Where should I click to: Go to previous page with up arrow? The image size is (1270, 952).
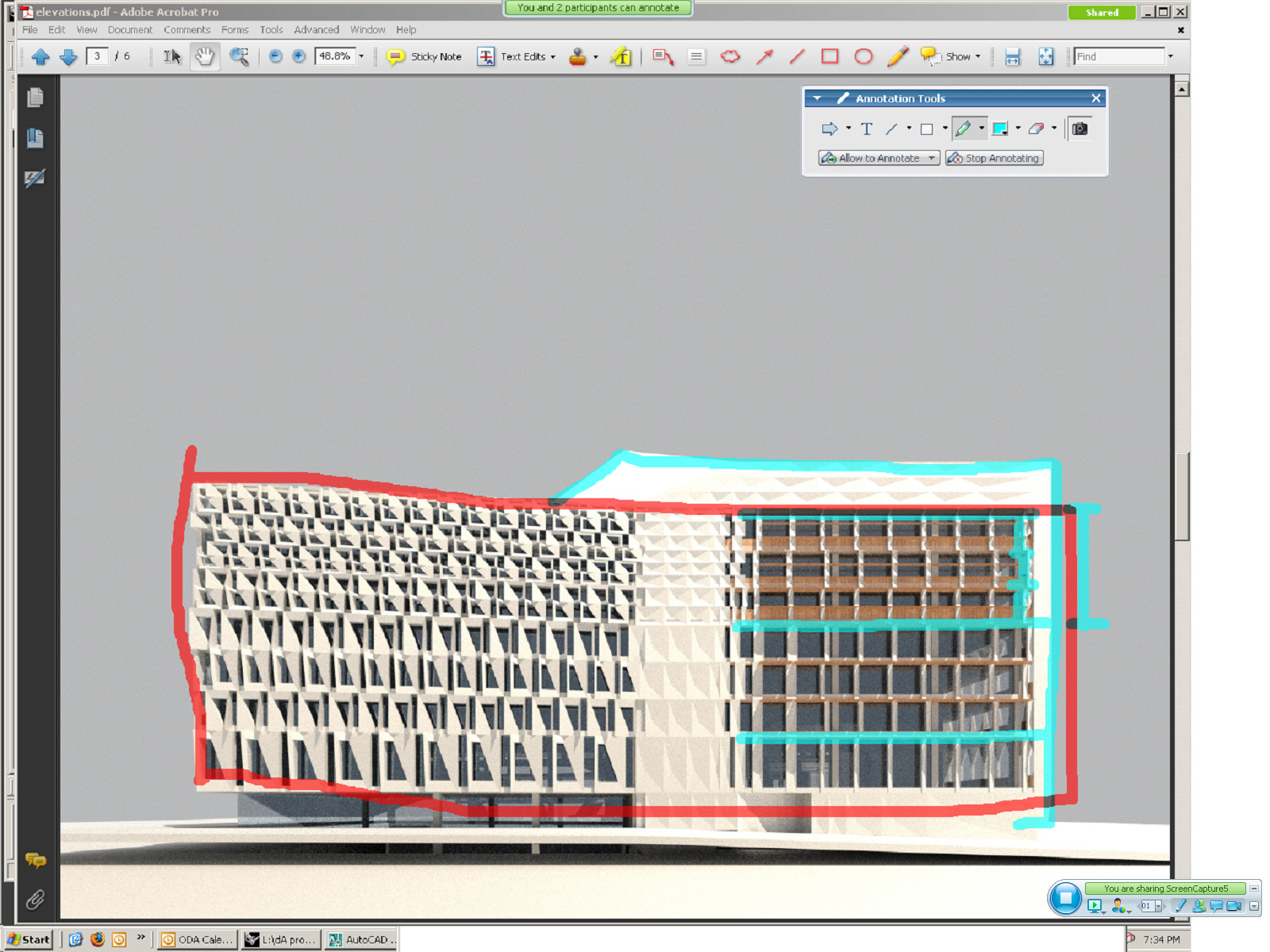(x=40, y=56)
